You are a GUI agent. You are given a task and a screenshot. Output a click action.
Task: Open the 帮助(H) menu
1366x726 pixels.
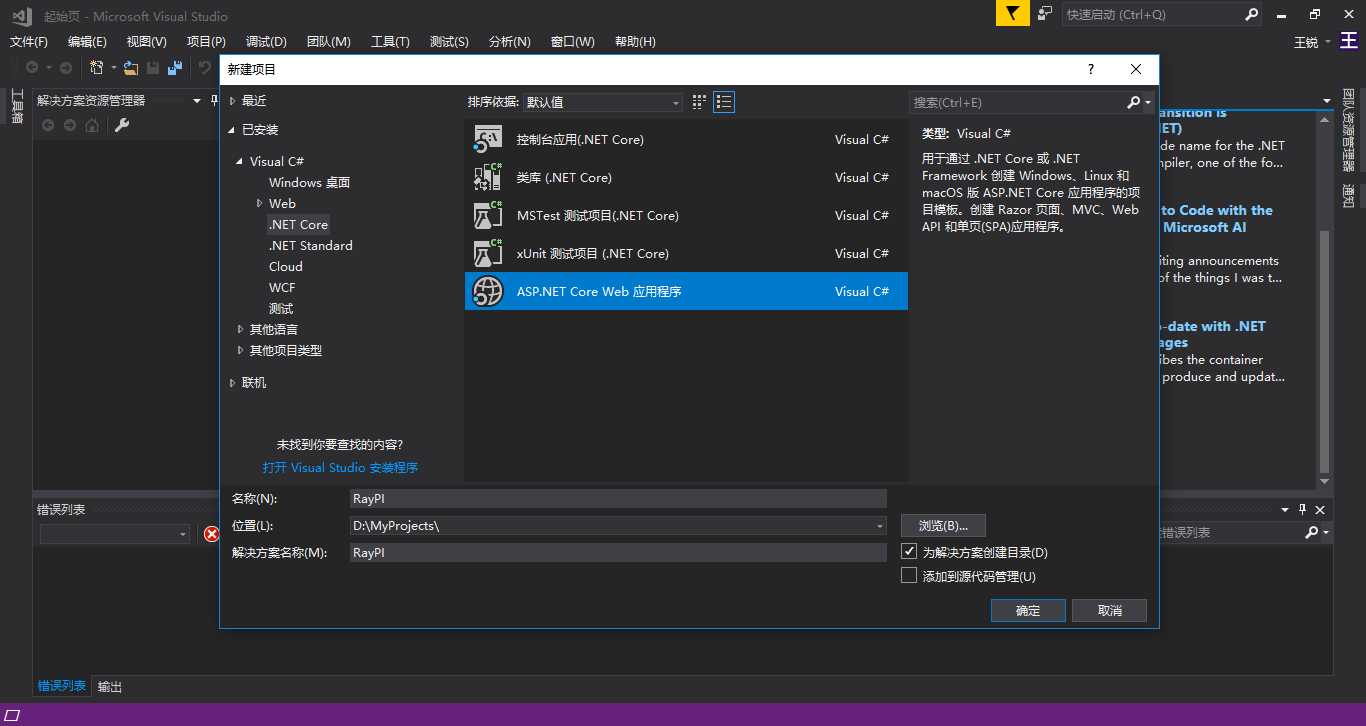point(635,41)
